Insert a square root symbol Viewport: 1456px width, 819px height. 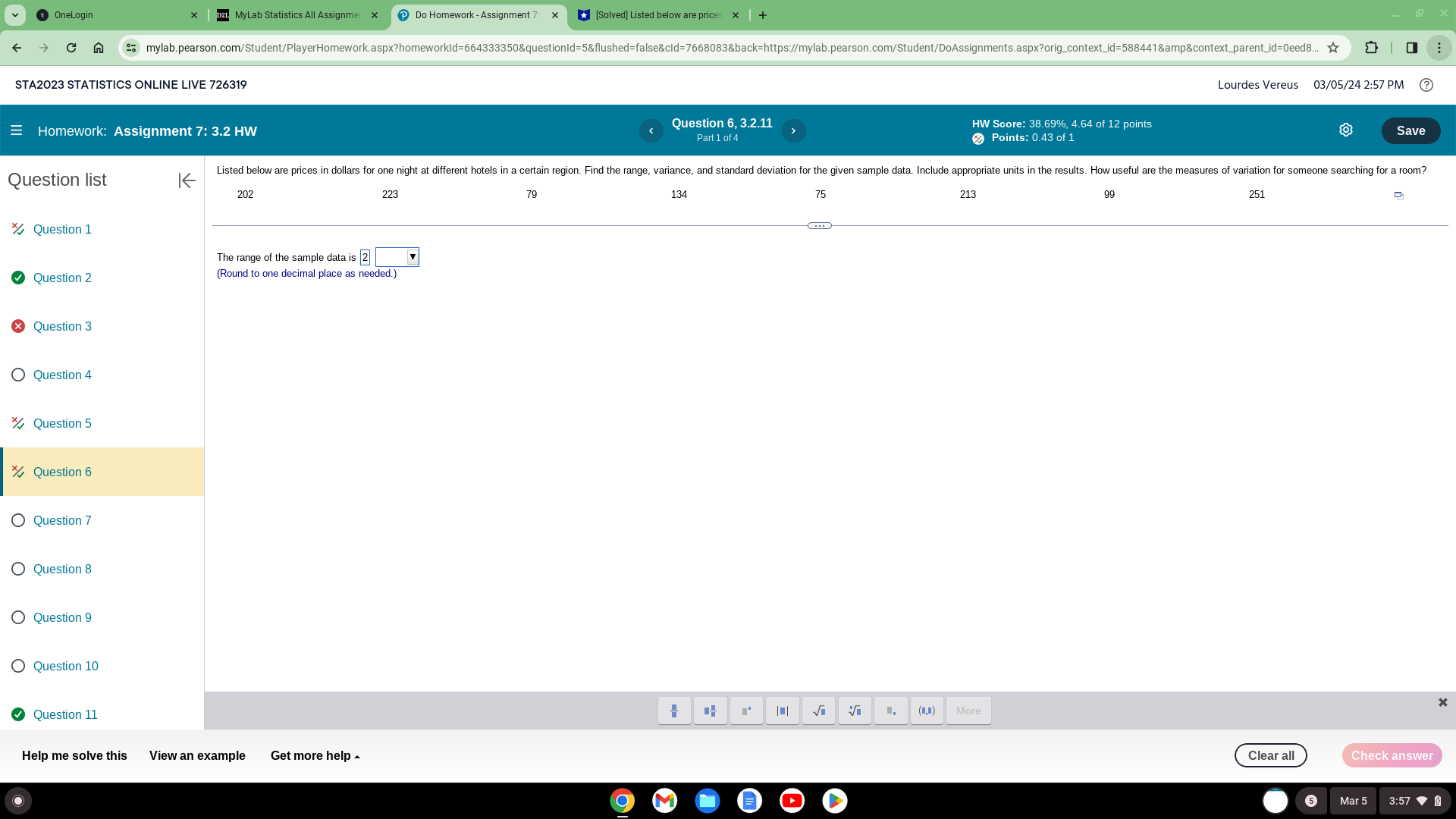click(x=818, y=711)
